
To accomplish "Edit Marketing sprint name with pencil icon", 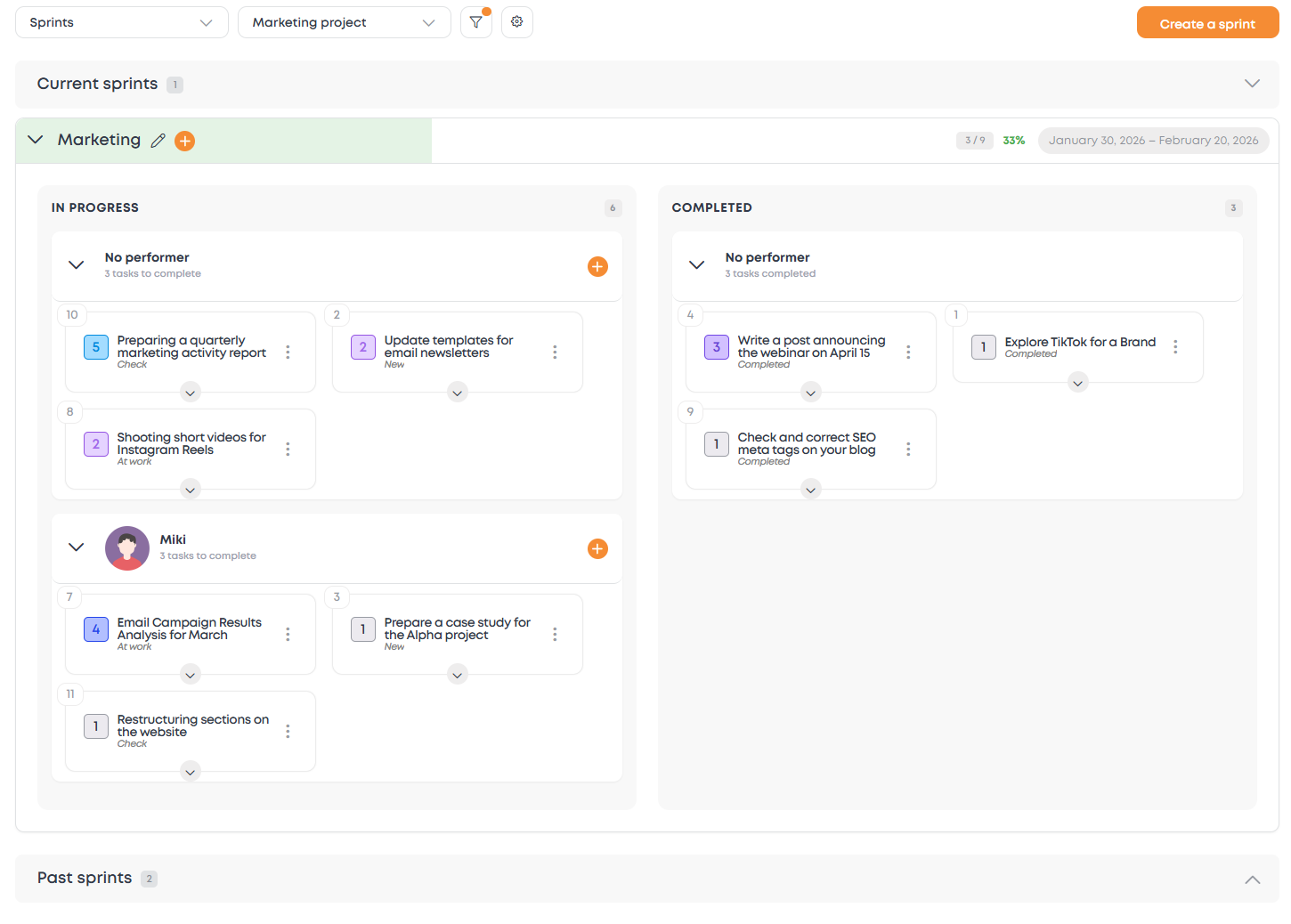I will tap(158, 141).
